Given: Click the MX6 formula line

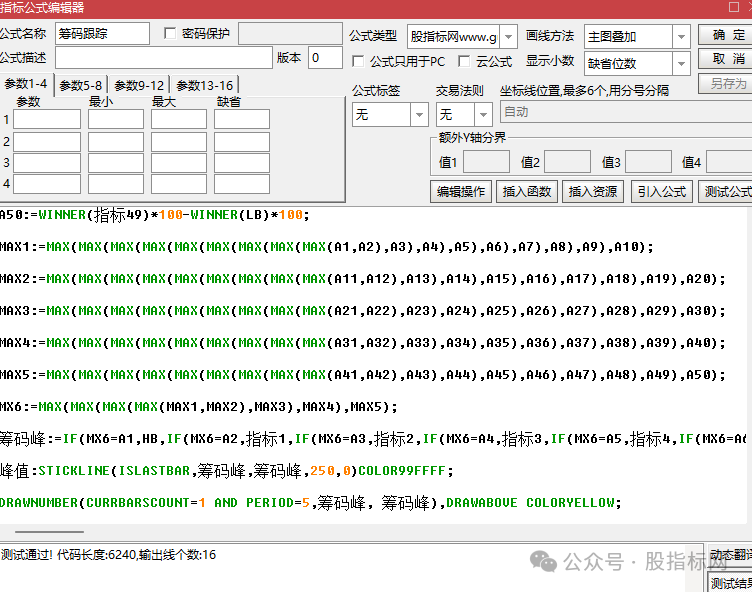Looking at the screenshot, I should 199,407.
